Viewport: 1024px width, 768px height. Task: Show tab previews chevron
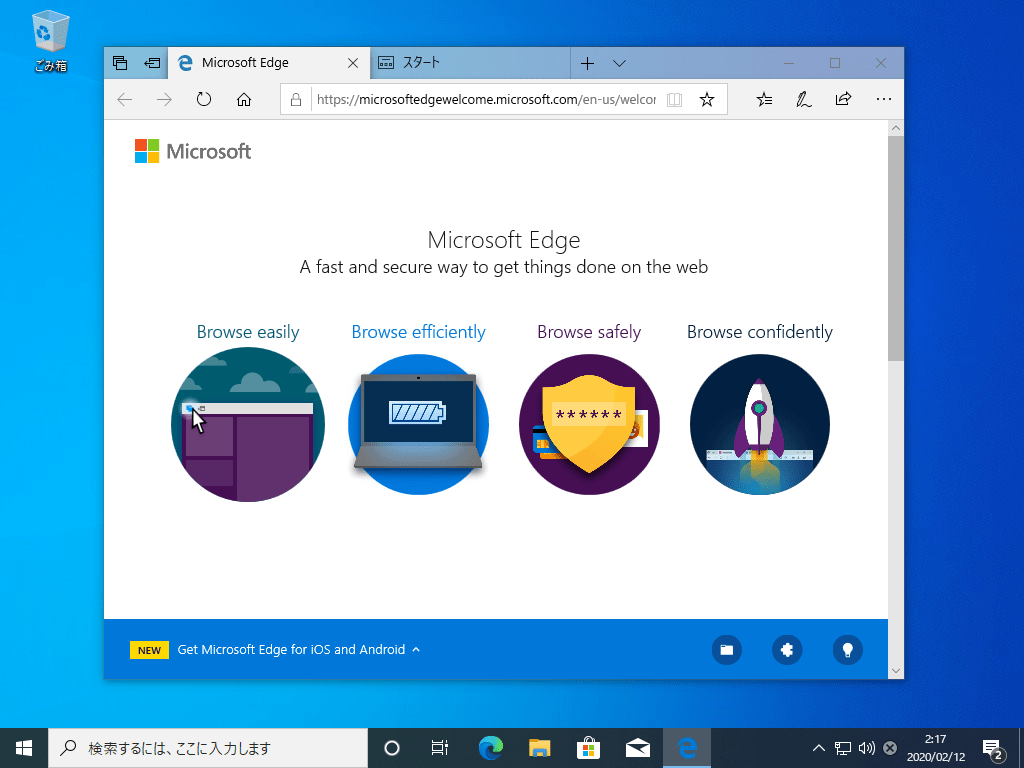pos(620,63)
